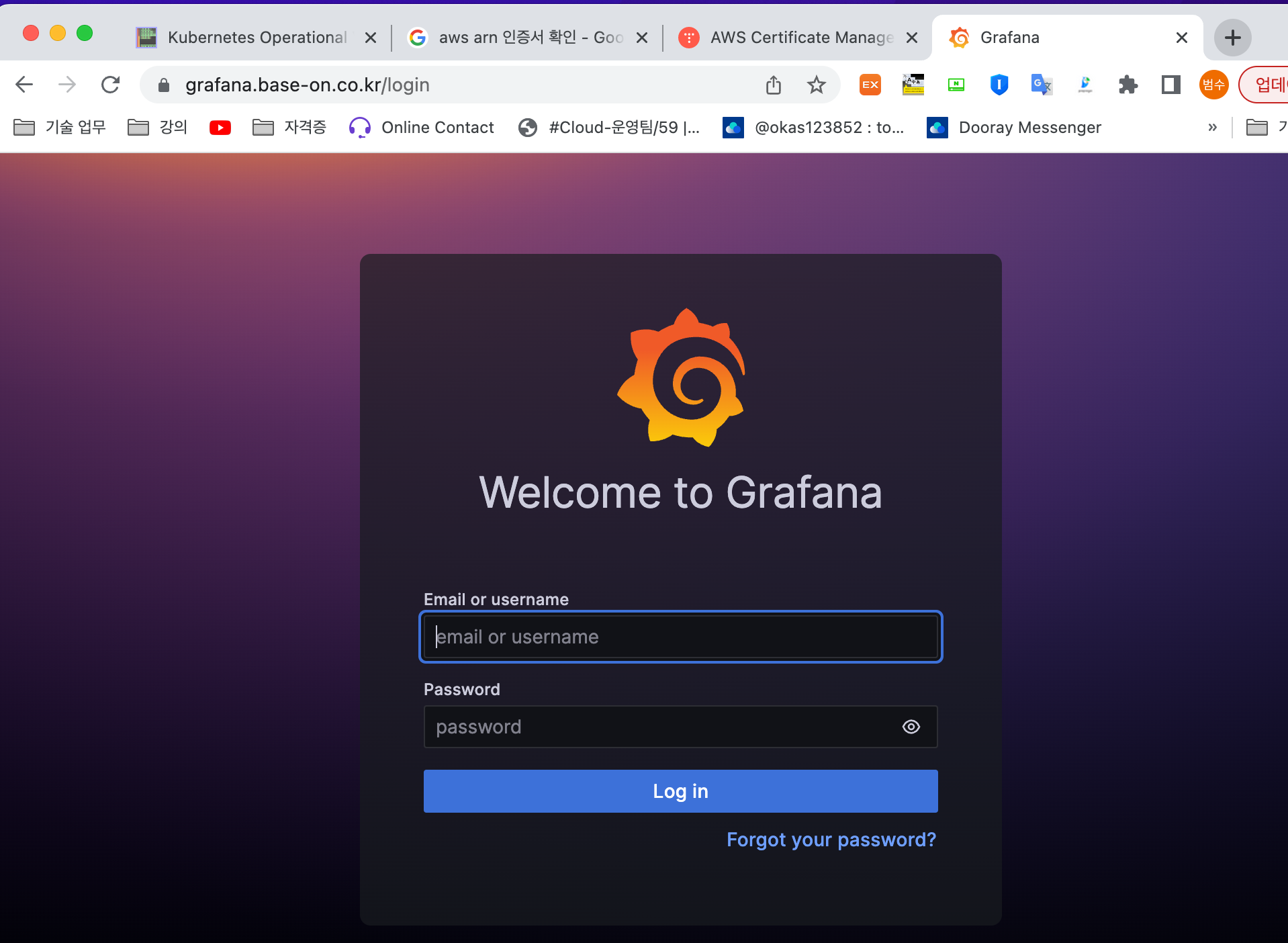Expand hidden bookmarks with double chevron
This screenshot has height=943, width=1288.
coord(1213,128)
